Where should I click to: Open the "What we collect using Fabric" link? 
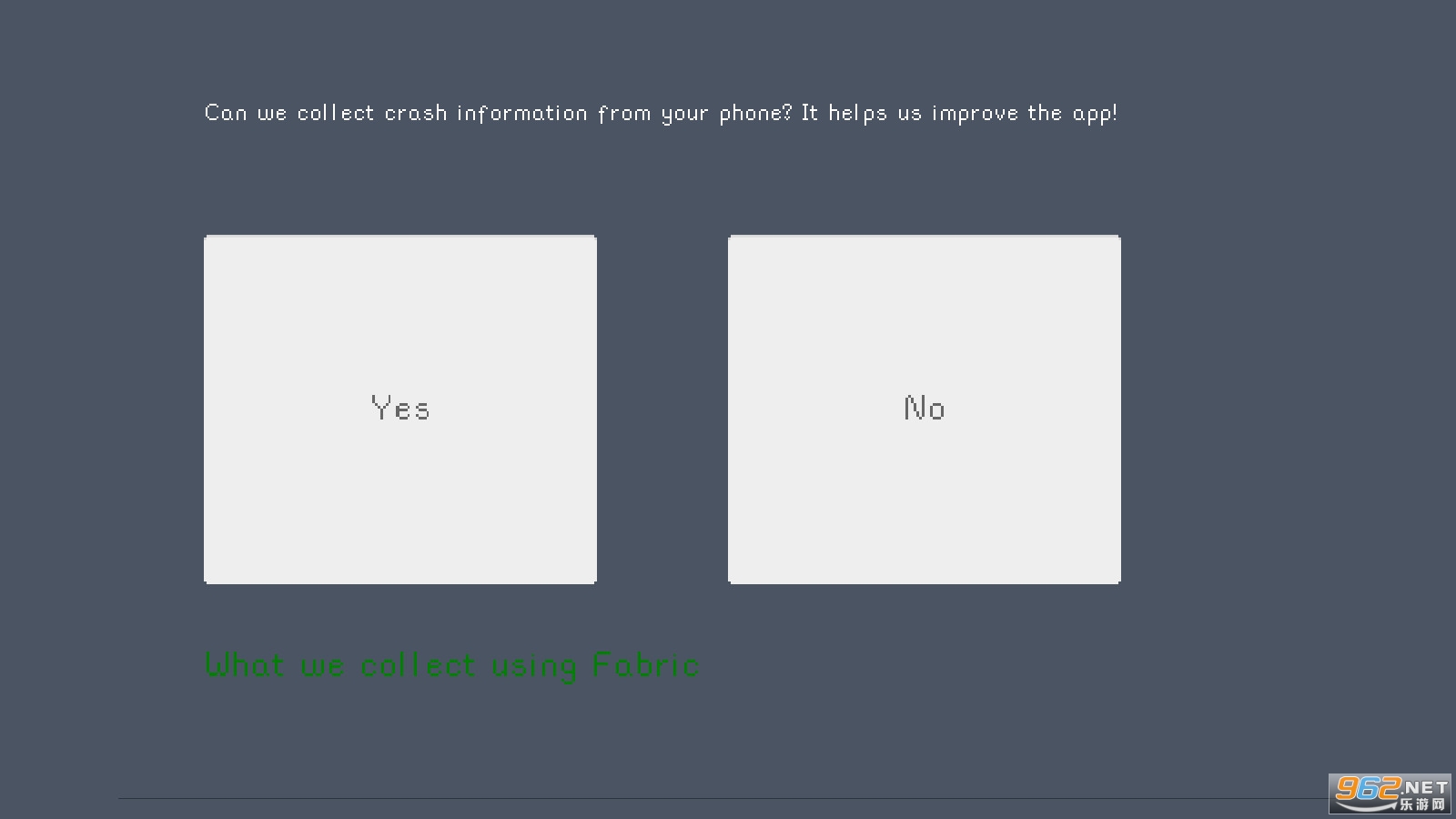tap(451, 665)
